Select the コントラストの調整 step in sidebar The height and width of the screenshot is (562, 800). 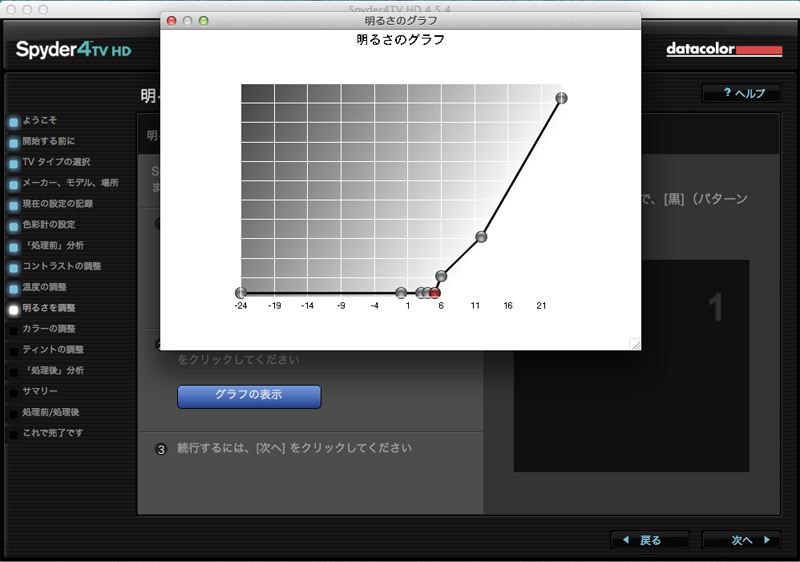coord(62,267)
